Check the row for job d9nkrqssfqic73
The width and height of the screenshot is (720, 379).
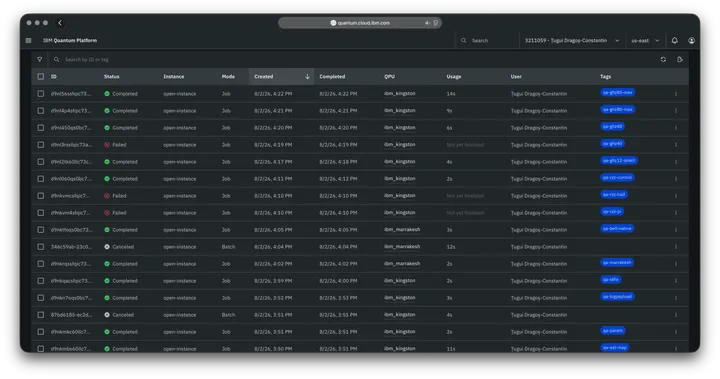41,264
